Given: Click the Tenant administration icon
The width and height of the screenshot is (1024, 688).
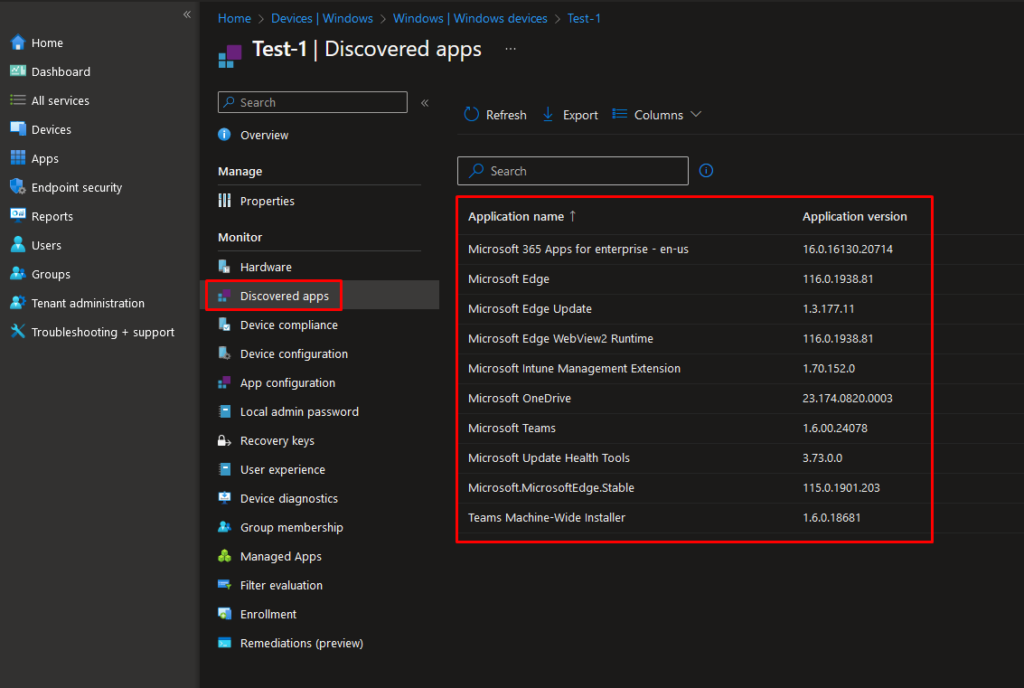Looking at the screenshot, I should point(18,303).
